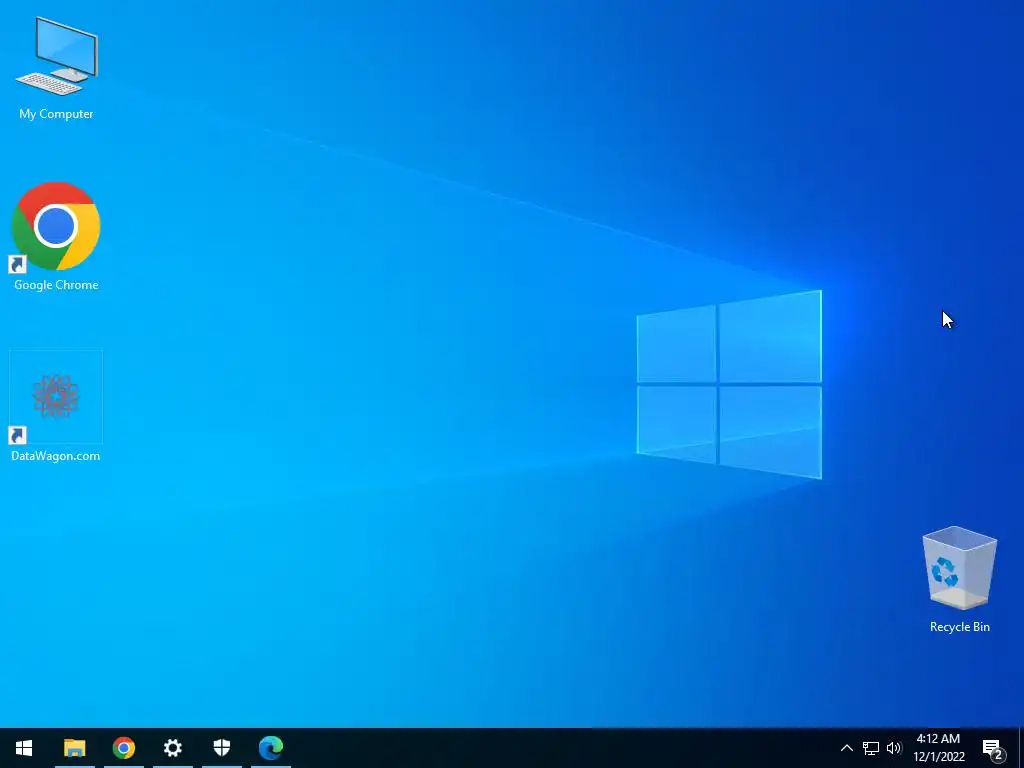The image size is (1024, 768).
Task: Open the Windows Start menu
Action: point(24,748)
